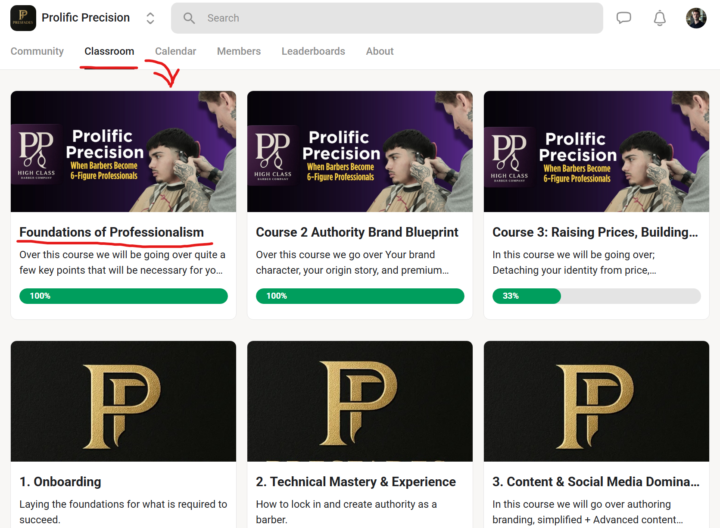Open the 1. Onboarding course thumbnail
The height and width of the screenshot is (528, 720).
tap(123, 401)
